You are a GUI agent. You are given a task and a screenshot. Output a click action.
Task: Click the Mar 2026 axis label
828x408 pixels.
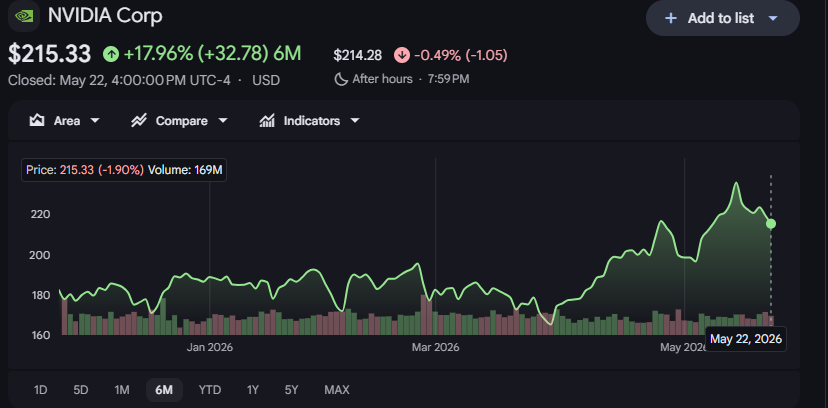tap(436, 348)
